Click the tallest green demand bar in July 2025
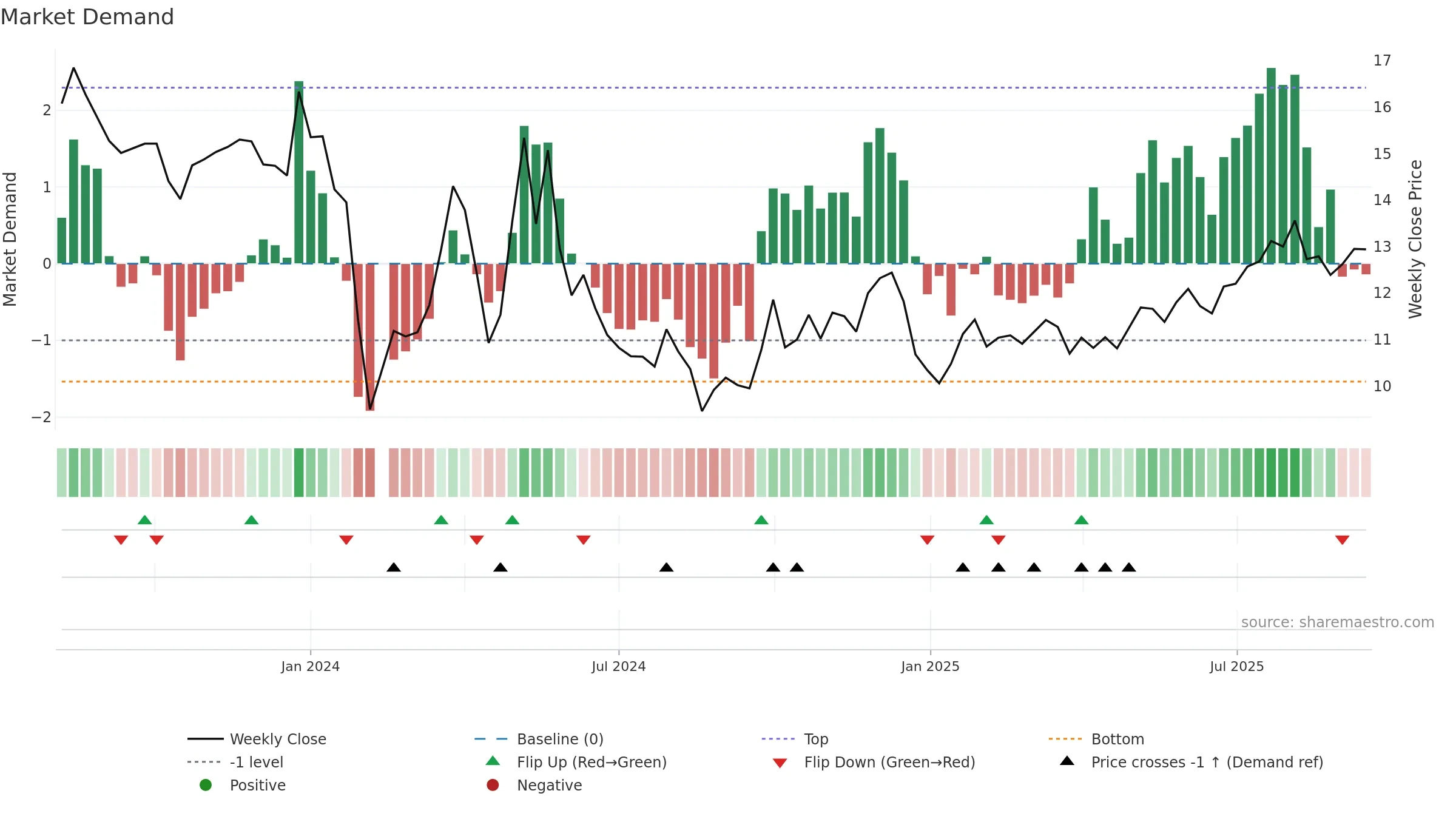Viewport: 1456px width, 819px height. 1271,166
